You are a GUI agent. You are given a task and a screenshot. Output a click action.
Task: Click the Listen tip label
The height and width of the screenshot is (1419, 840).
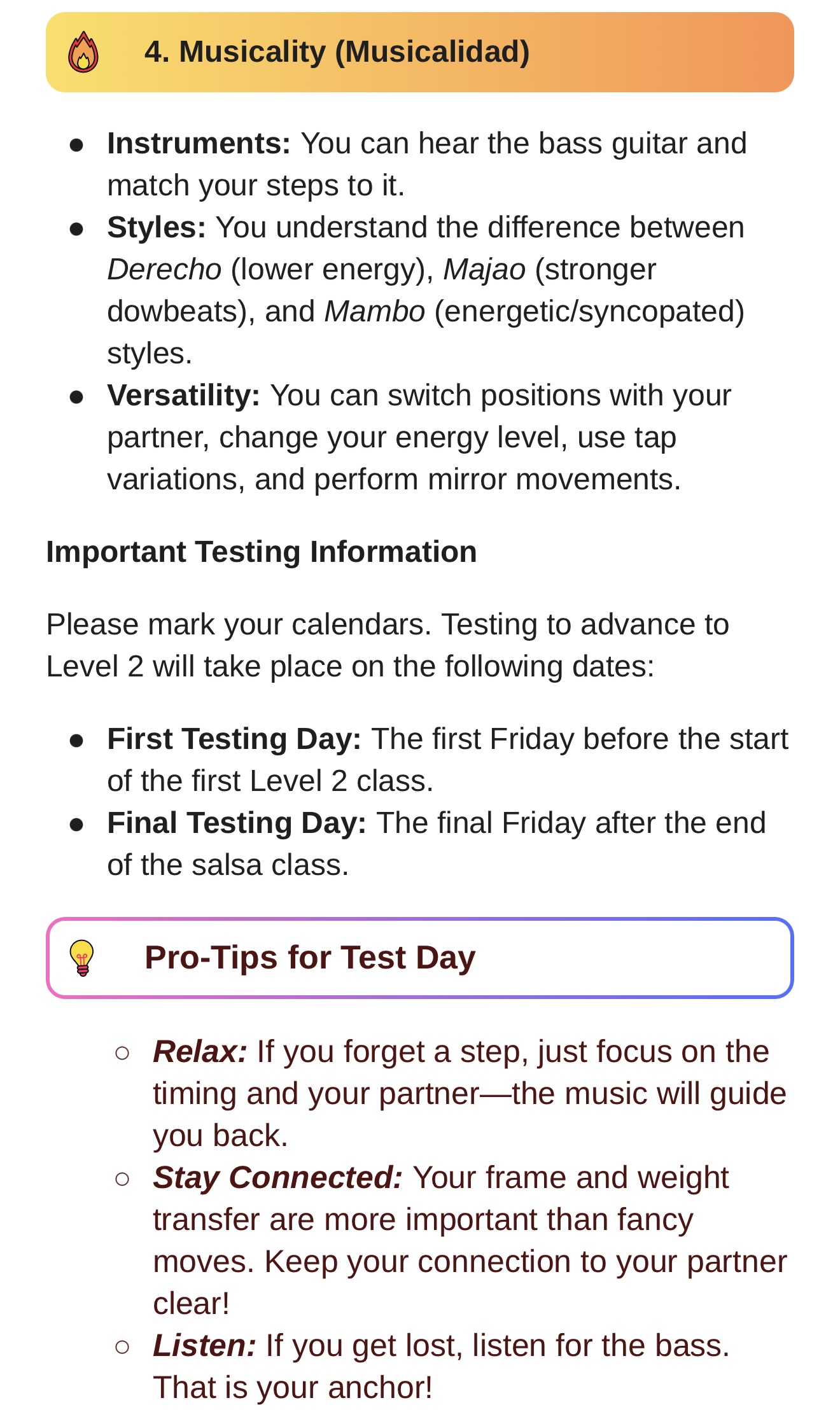pyautogui.click(x=204, y=1346)
